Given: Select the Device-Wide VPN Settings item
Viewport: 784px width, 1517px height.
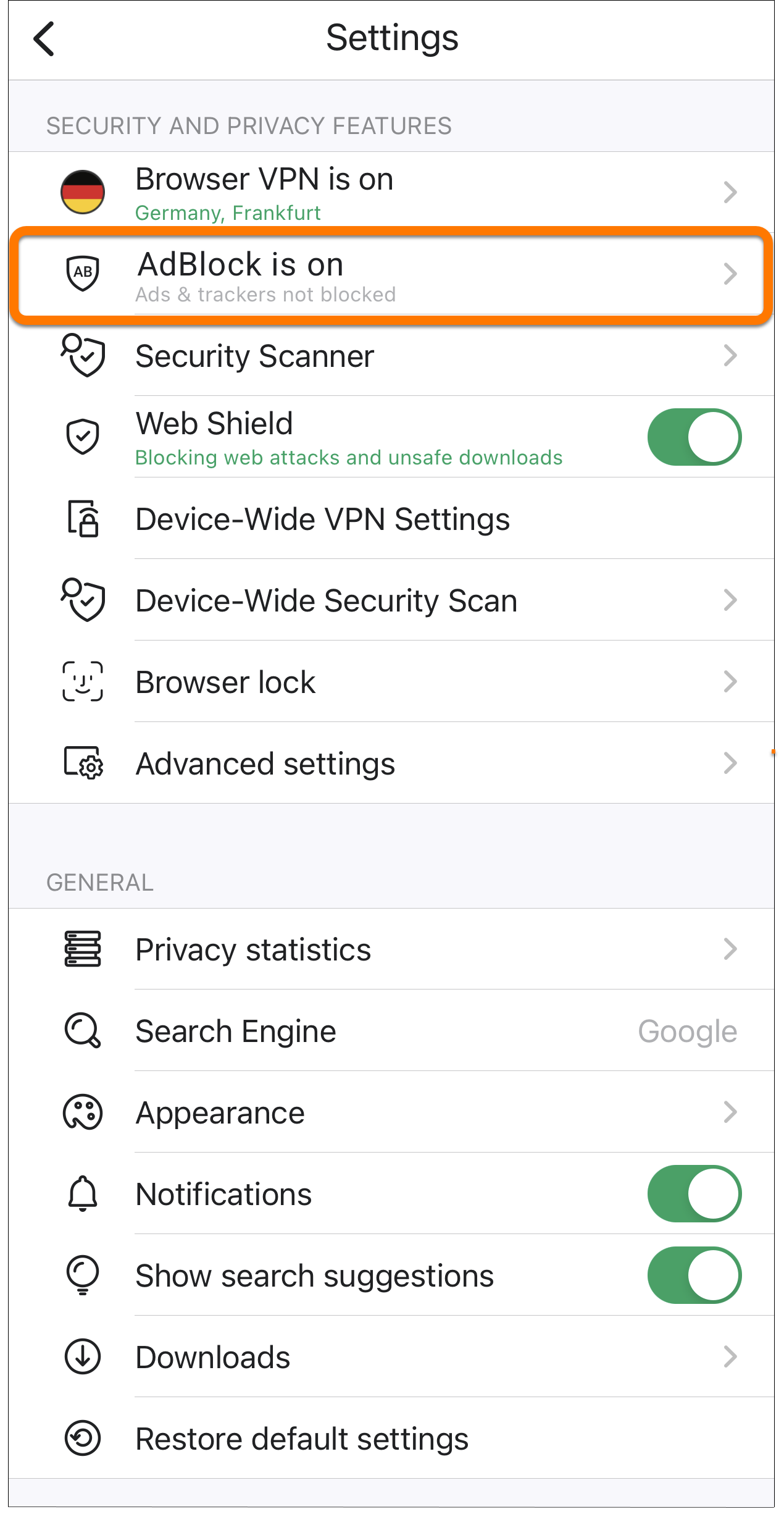Looking at the screenshot, I should 391,518.
